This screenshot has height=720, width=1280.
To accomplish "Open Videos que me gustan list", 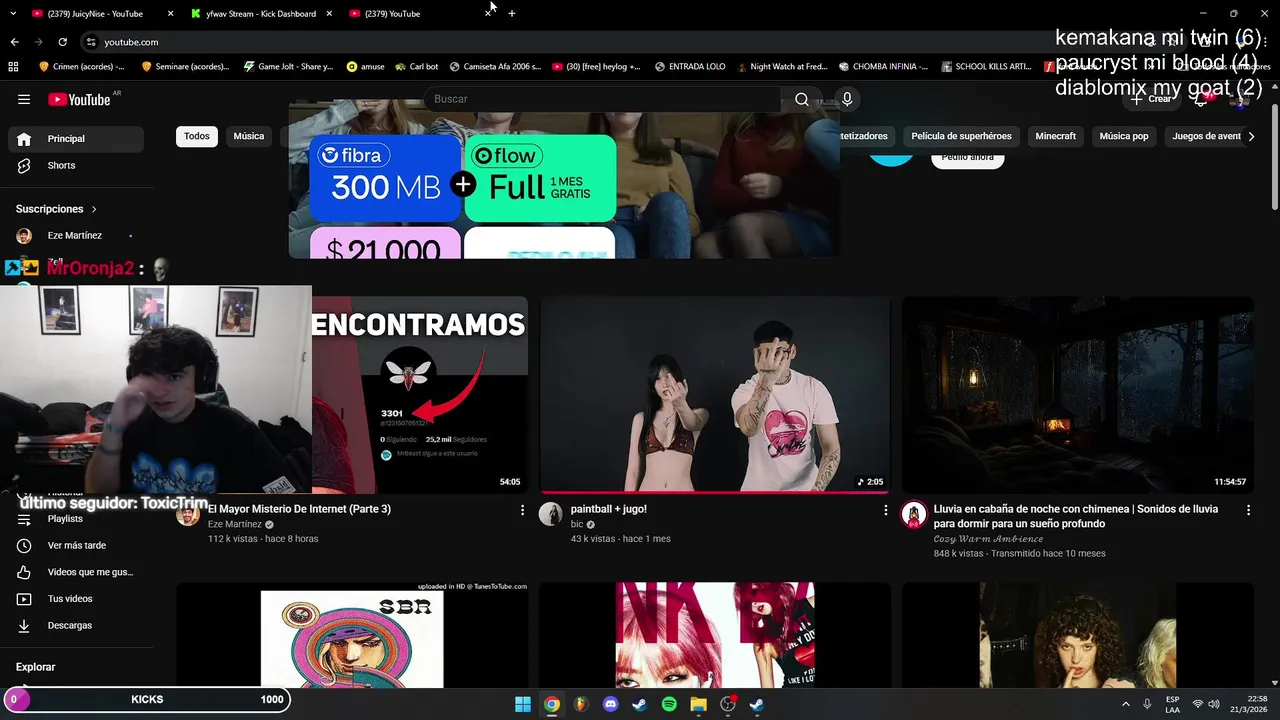I will point(76,572).
